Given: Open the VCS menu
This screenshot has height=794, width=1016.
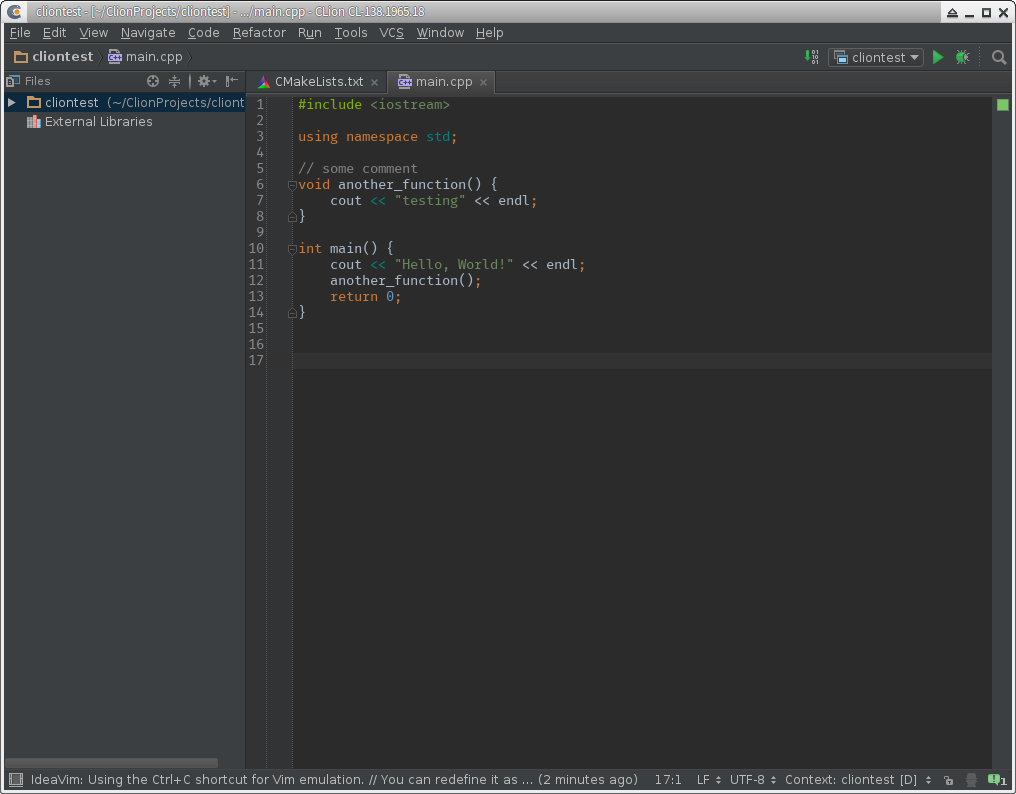Looking at the screenshot, I should pos(391,32).
